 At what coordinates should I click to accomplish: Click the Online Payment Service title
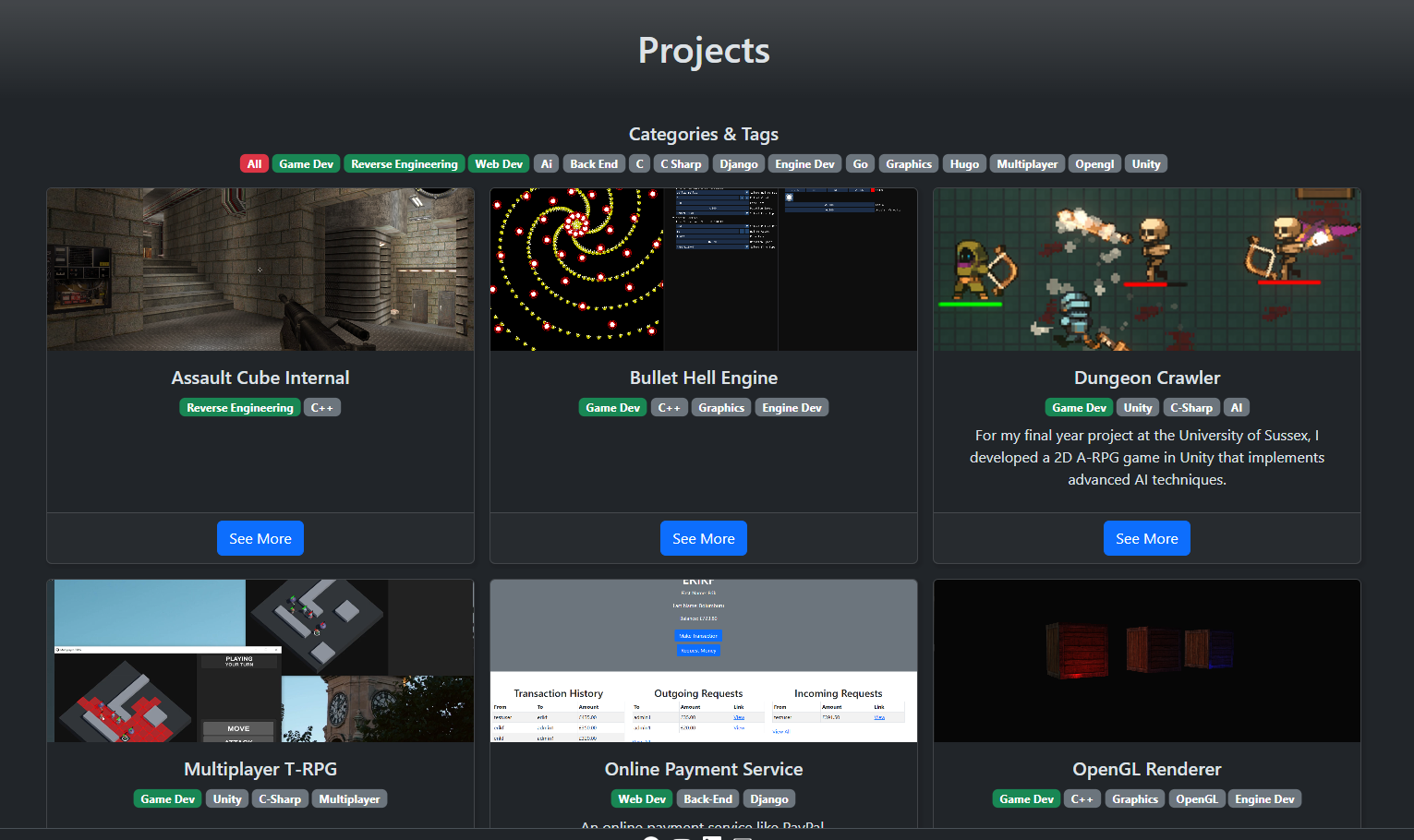(x=704, y=769)
